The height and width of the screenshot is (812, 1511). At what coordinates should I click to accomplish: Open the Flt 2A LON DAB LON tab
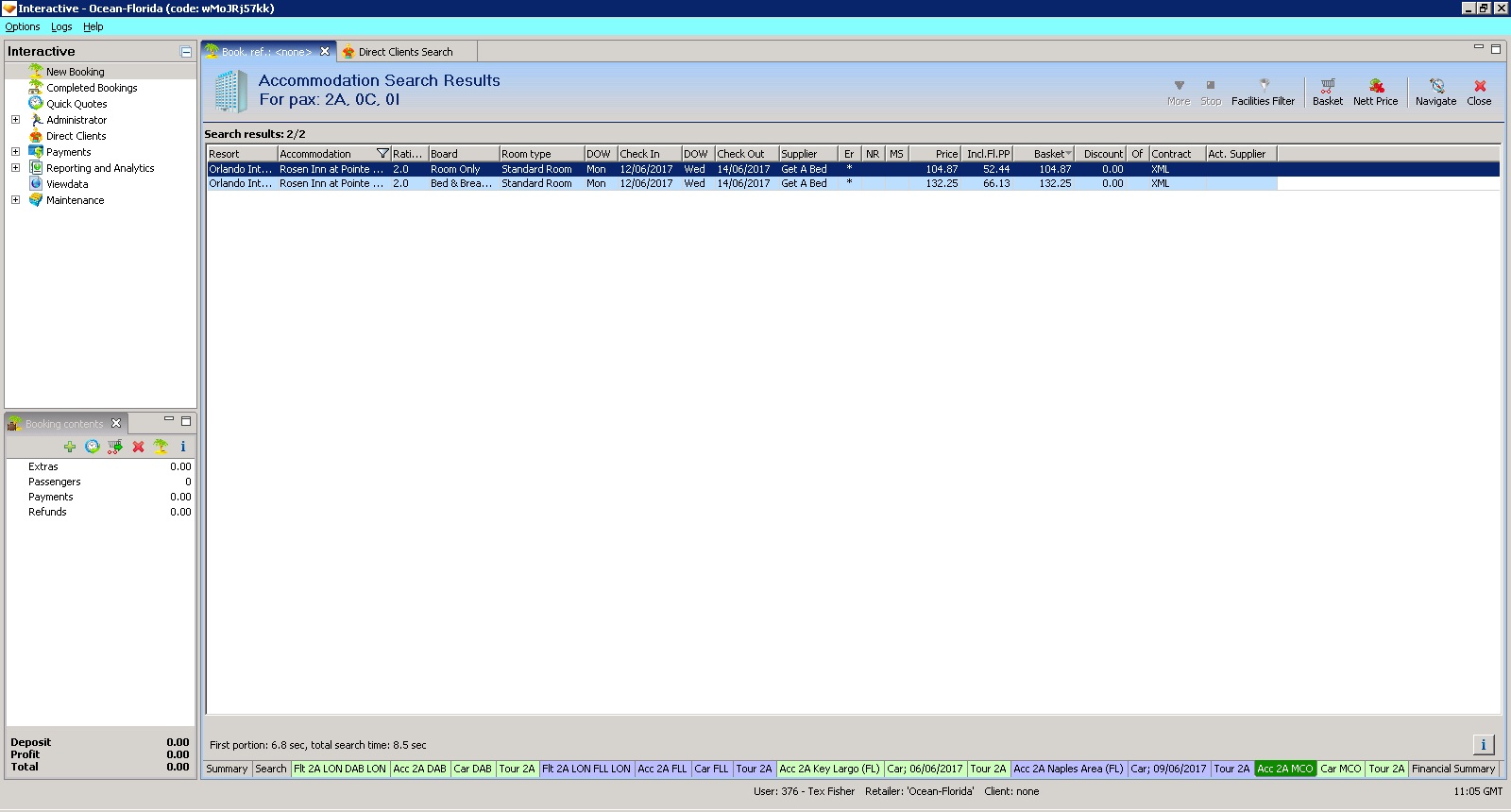coord(340,769)
